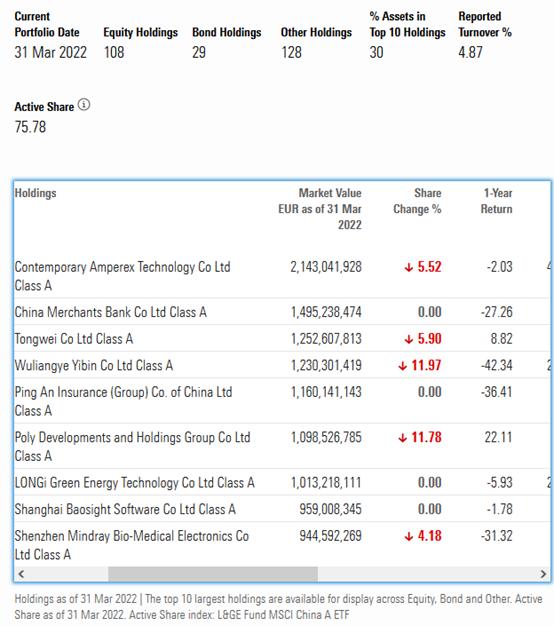Click the Holdings column header
This screenshot has height=626, width=554.
36,193
